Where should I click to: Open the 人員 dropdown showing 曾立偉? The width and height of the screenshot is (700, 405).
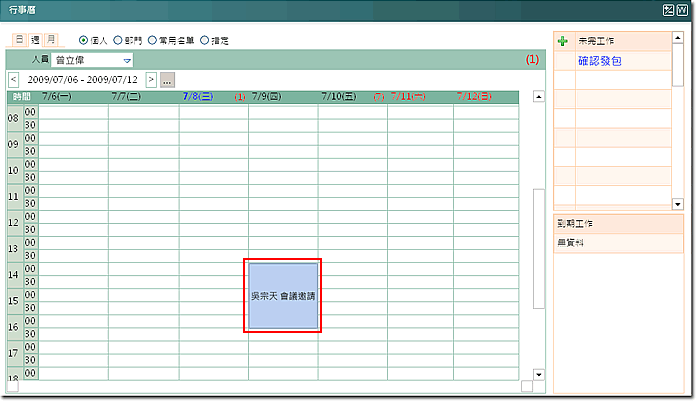[93, 60]
